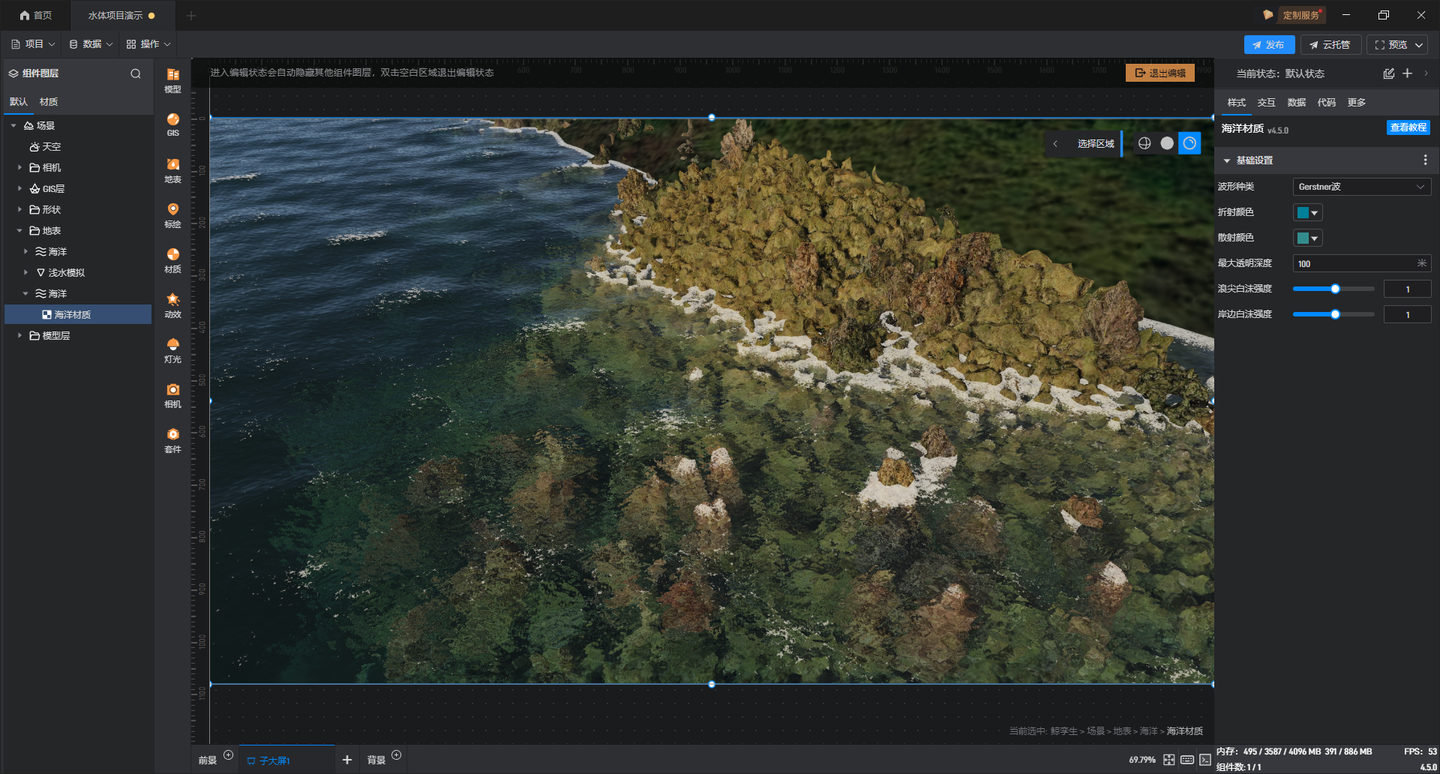Click the fit-to-screen icon near zoom percentage

tap(1169, 760)
